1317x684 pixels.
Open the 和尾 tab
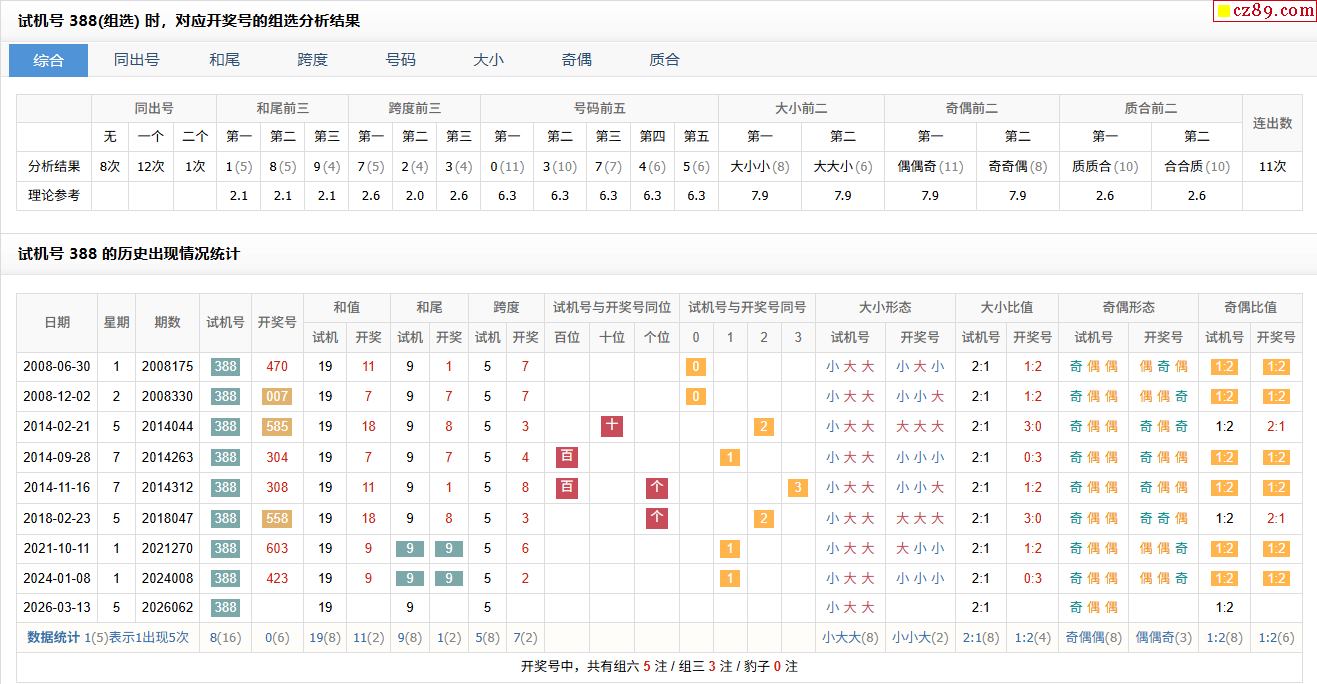[224, 60]
